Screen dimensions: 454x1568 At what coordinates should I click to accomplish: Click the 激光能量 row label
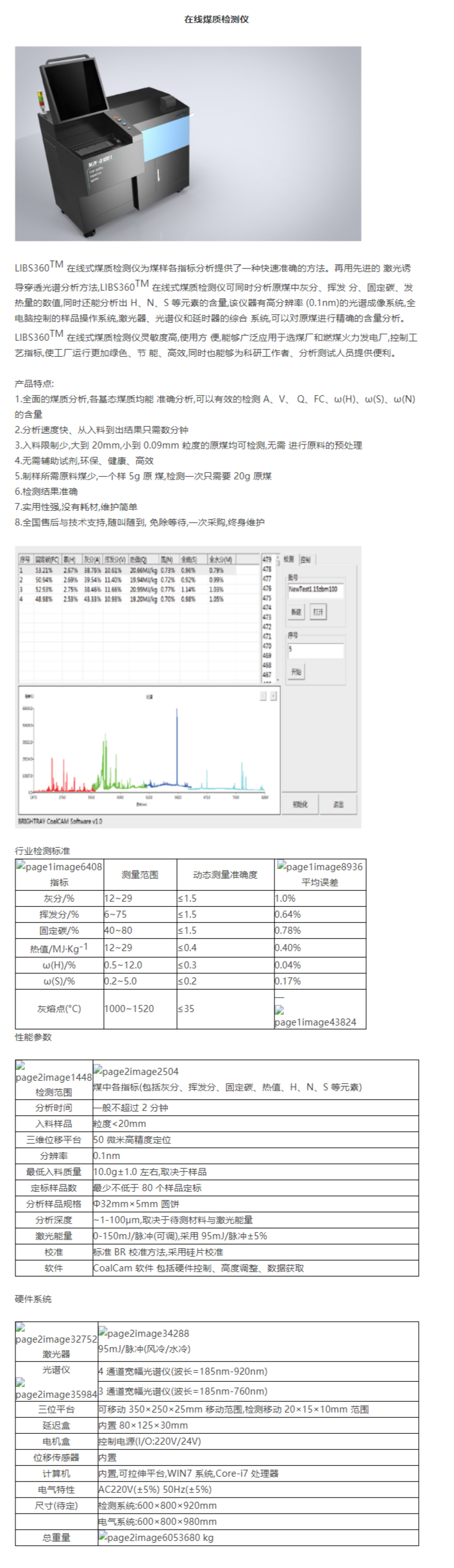click(54, 1236)
